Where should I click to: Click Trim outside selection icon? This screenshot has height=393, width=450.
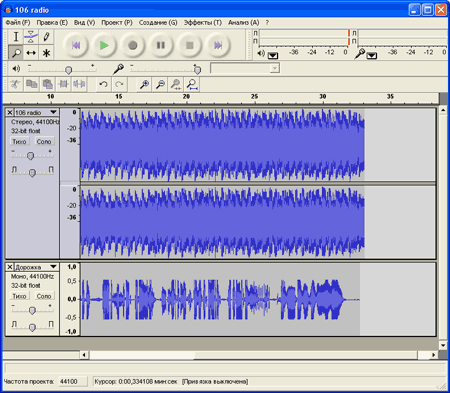coord(63,84)
